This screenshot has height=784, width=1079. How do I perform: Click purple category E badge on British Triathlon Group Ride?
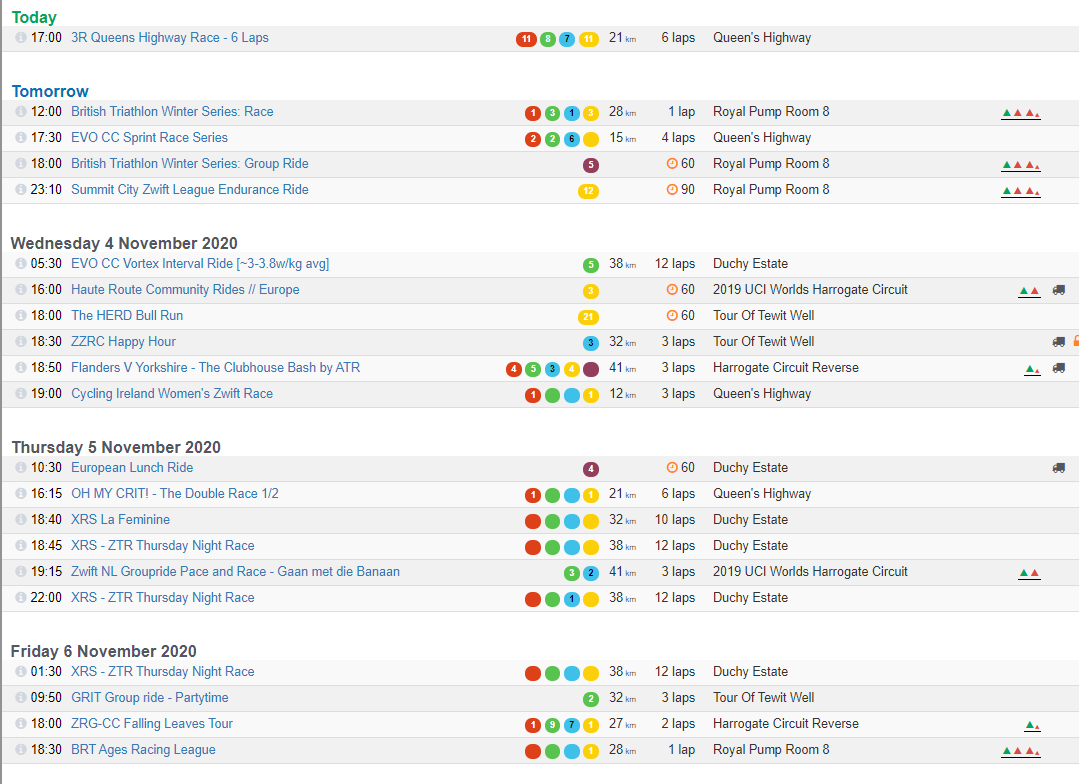pos(590,165)
